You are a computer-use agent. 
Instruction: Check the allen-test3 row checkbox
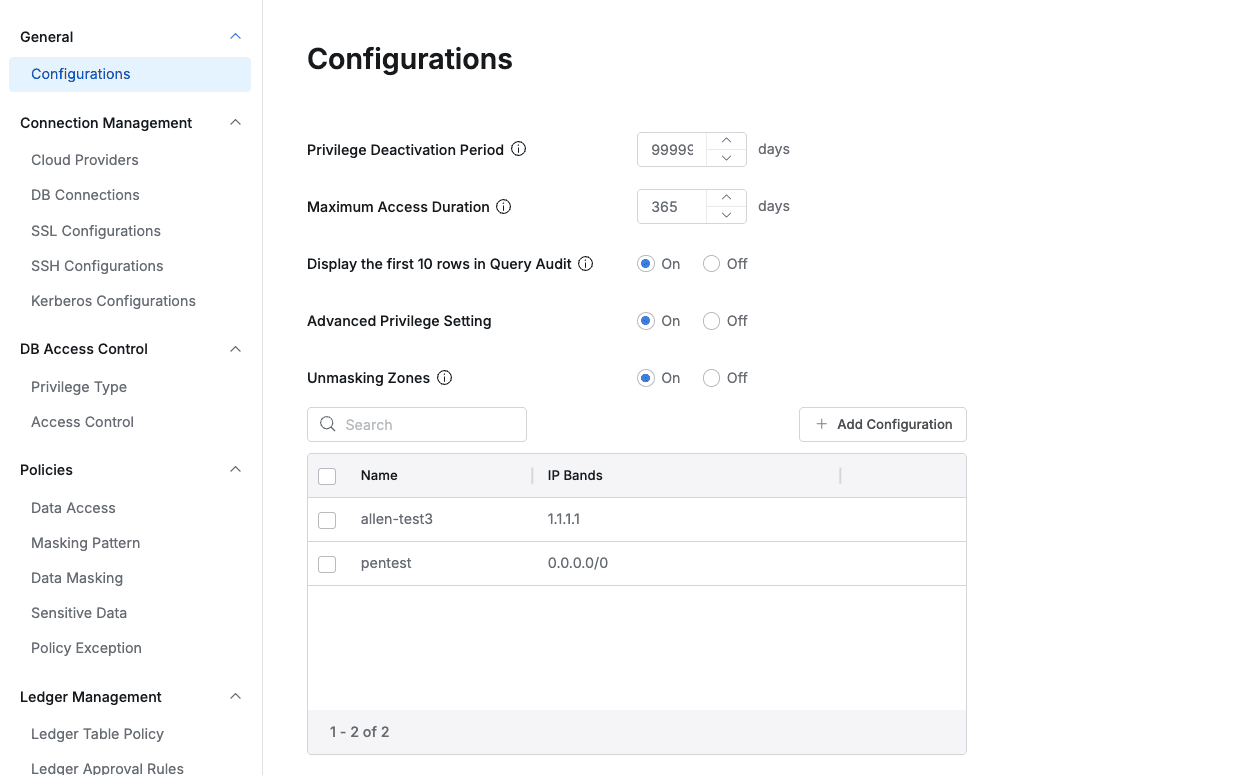pos(327,520)
